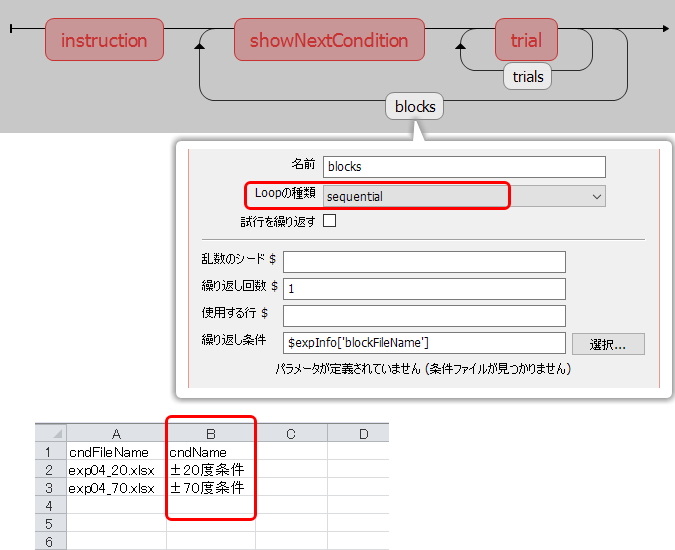Screen dimensions: 675x550
Task: Select row 4 header in the spreadsheet
Action: coord(50,505)
